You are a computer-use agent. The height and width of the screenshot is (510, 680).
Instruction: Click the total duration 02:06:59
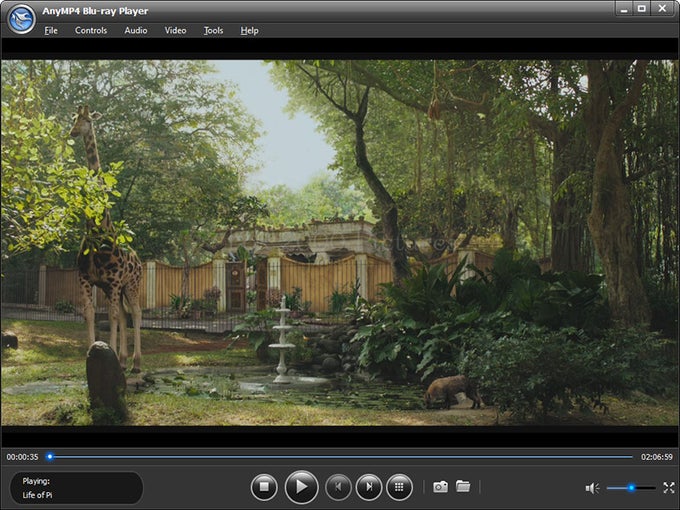click(x=657, y=457)
